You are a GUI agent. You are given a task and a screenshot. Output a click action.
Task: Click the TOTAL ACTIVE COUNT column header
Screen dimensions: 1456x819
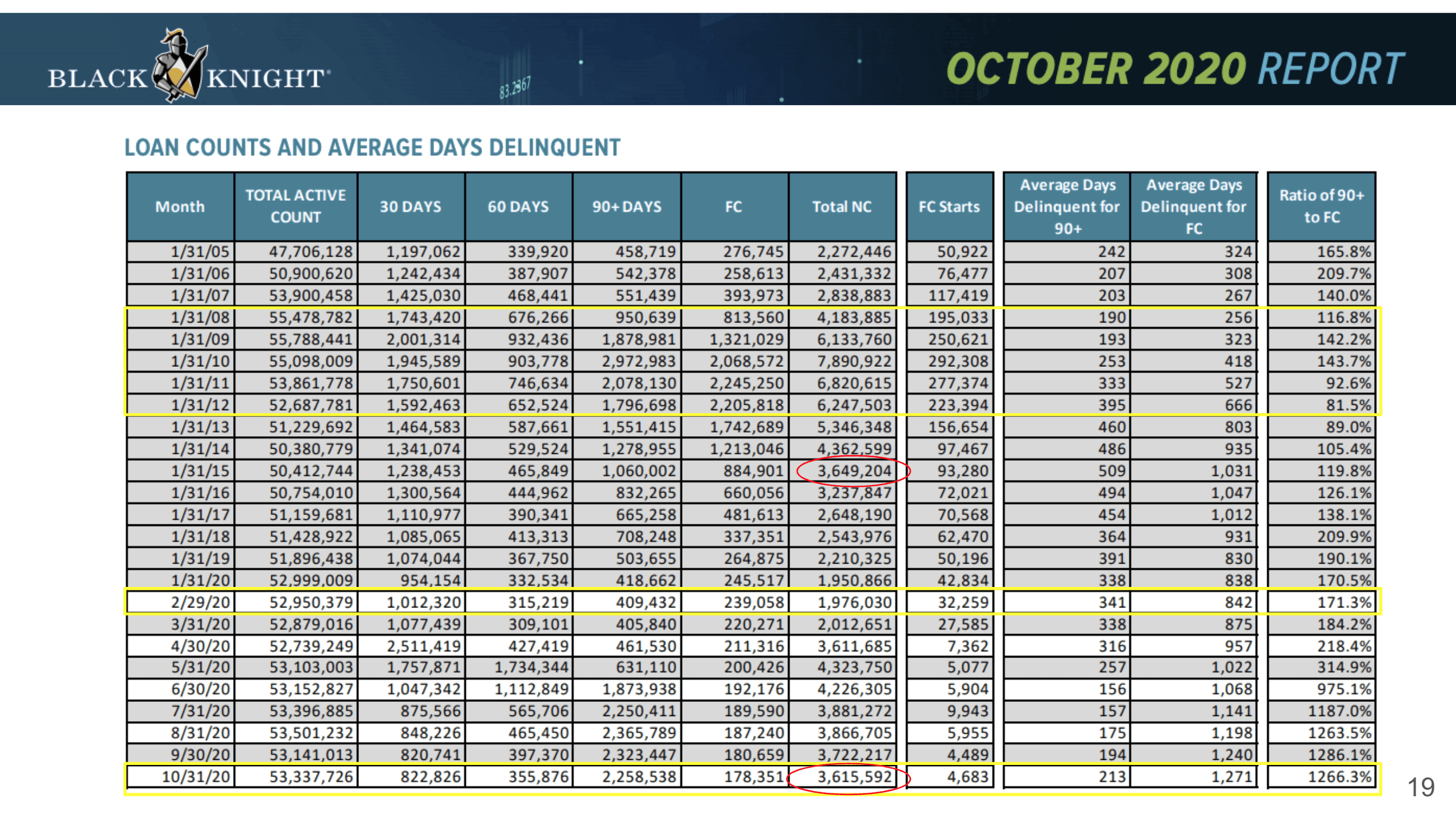click(296, 206)
